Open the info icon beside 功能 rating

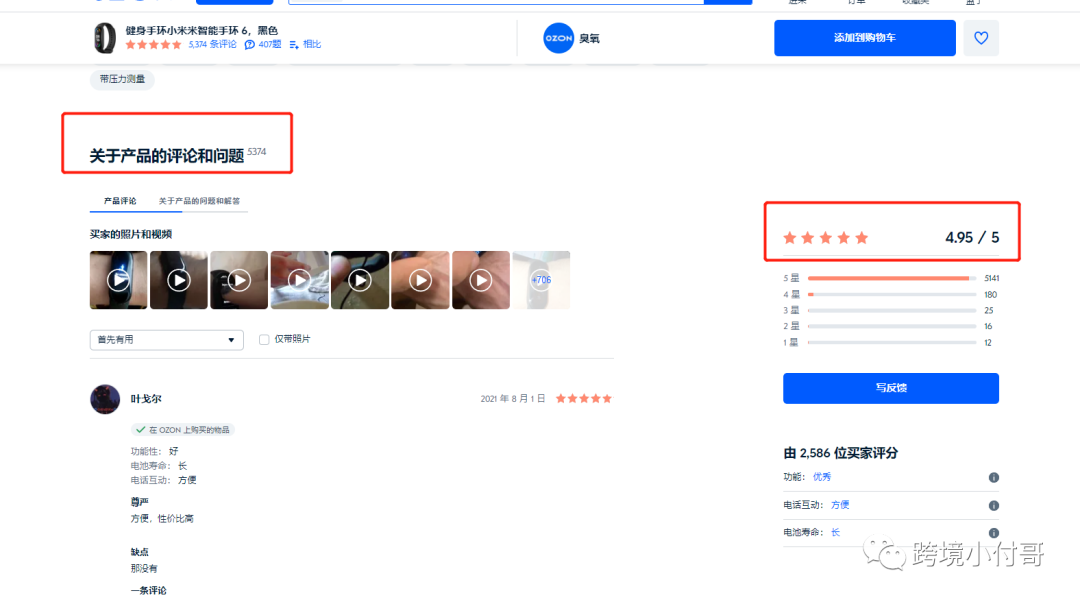click(x=993, y=477)
